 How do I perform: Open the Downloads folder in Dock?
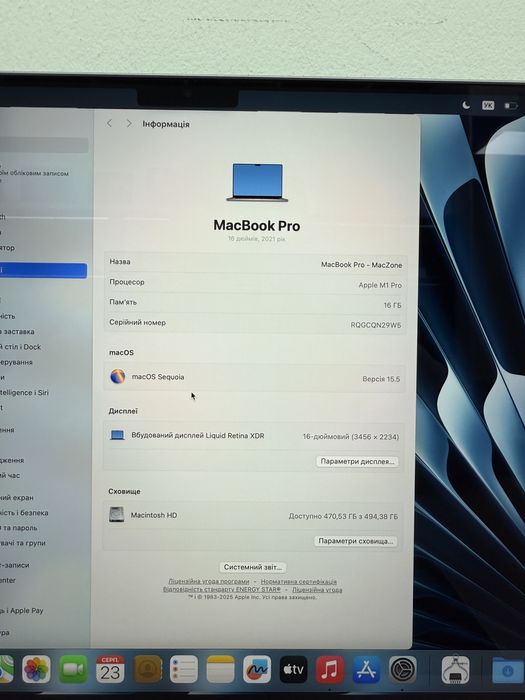[x=508, y=670]
